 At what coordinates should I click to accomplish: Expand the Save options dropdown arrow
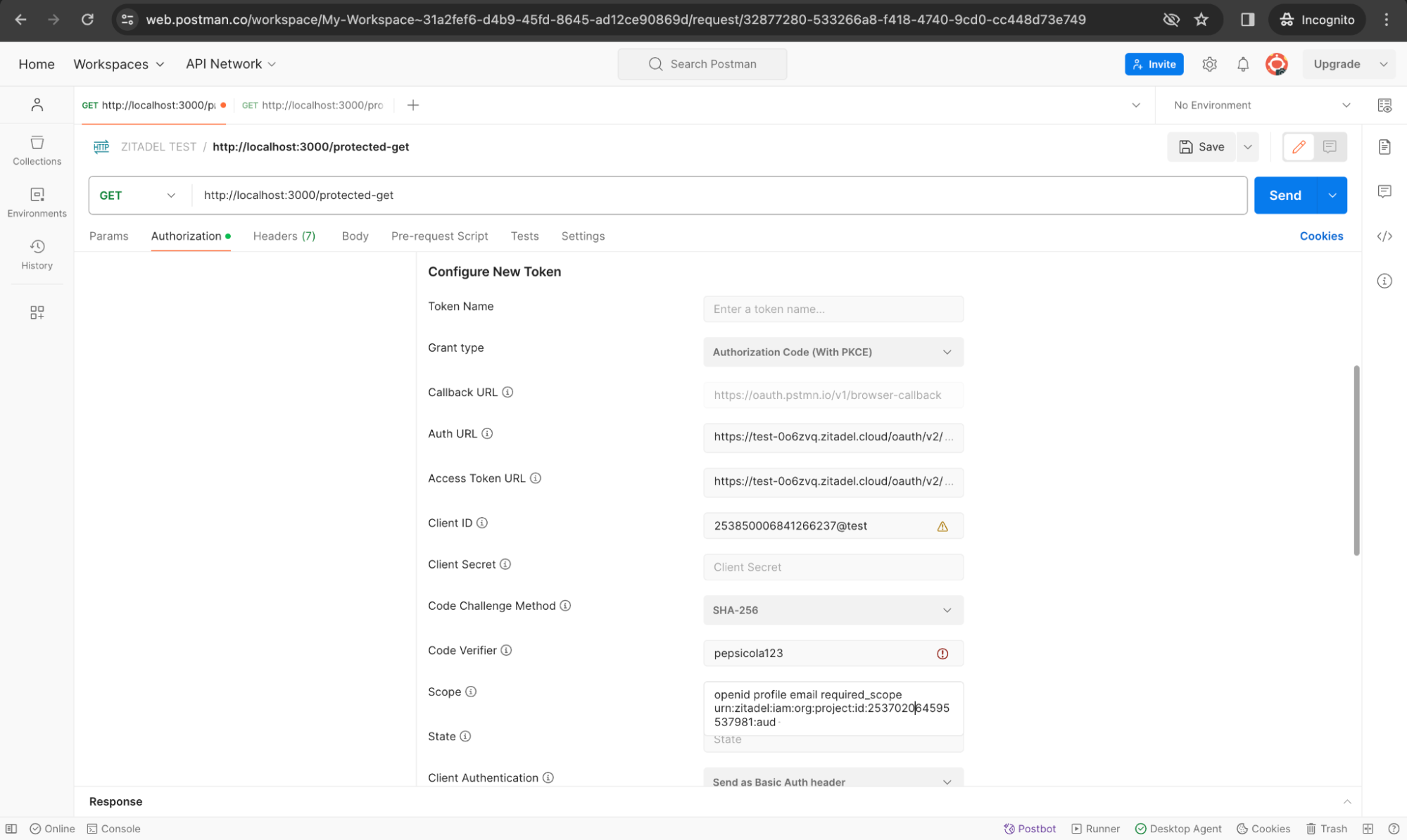click(x=1247, y=146)
